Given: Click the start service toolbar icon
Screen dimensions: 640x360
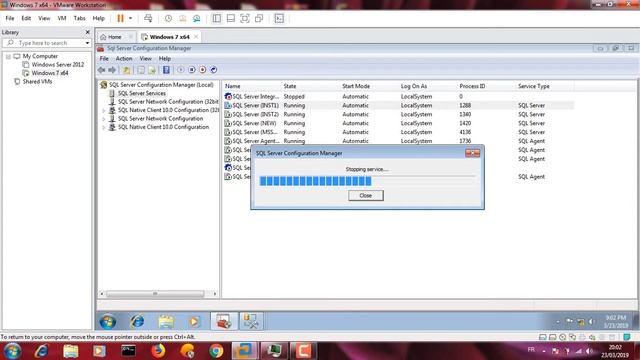Looking at the screenshot, I should point(180,70).
